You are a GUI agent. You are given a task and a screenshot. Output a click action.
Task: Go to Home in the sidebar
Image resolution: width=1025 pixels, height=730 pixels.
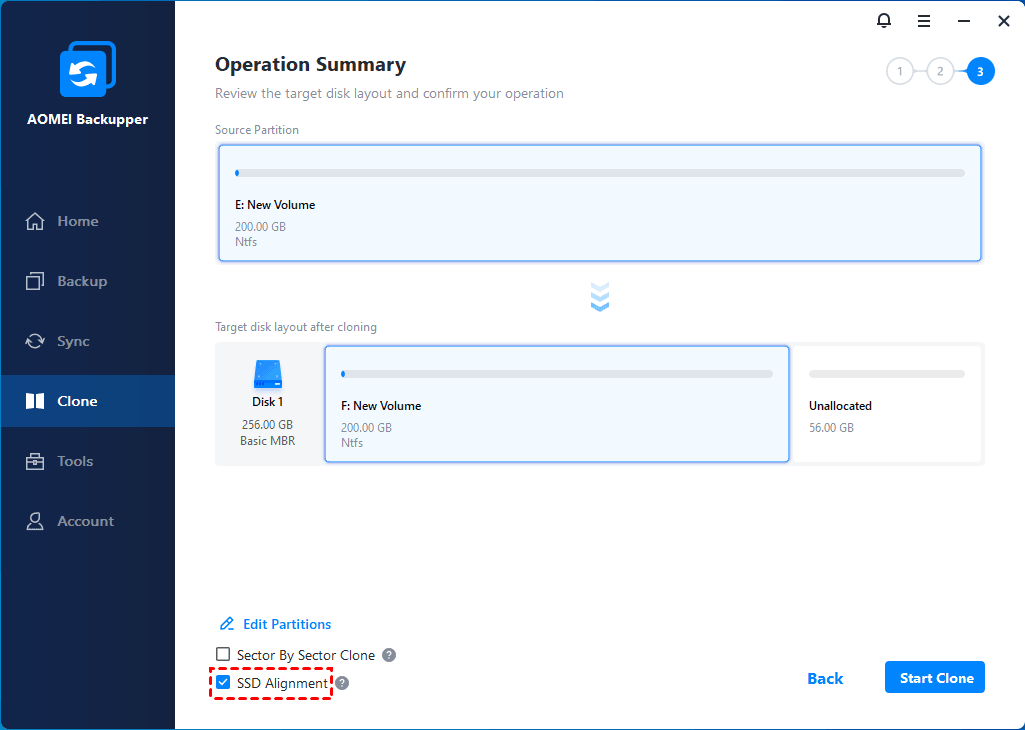[x=77, y=221]
